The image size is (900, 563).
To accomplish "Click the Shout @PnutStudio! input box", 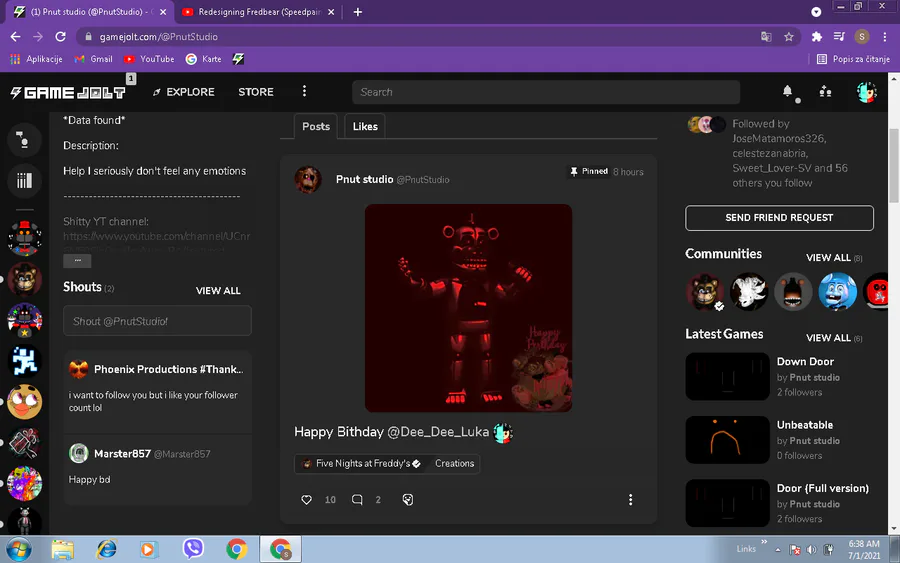I will tap(157, 321).
